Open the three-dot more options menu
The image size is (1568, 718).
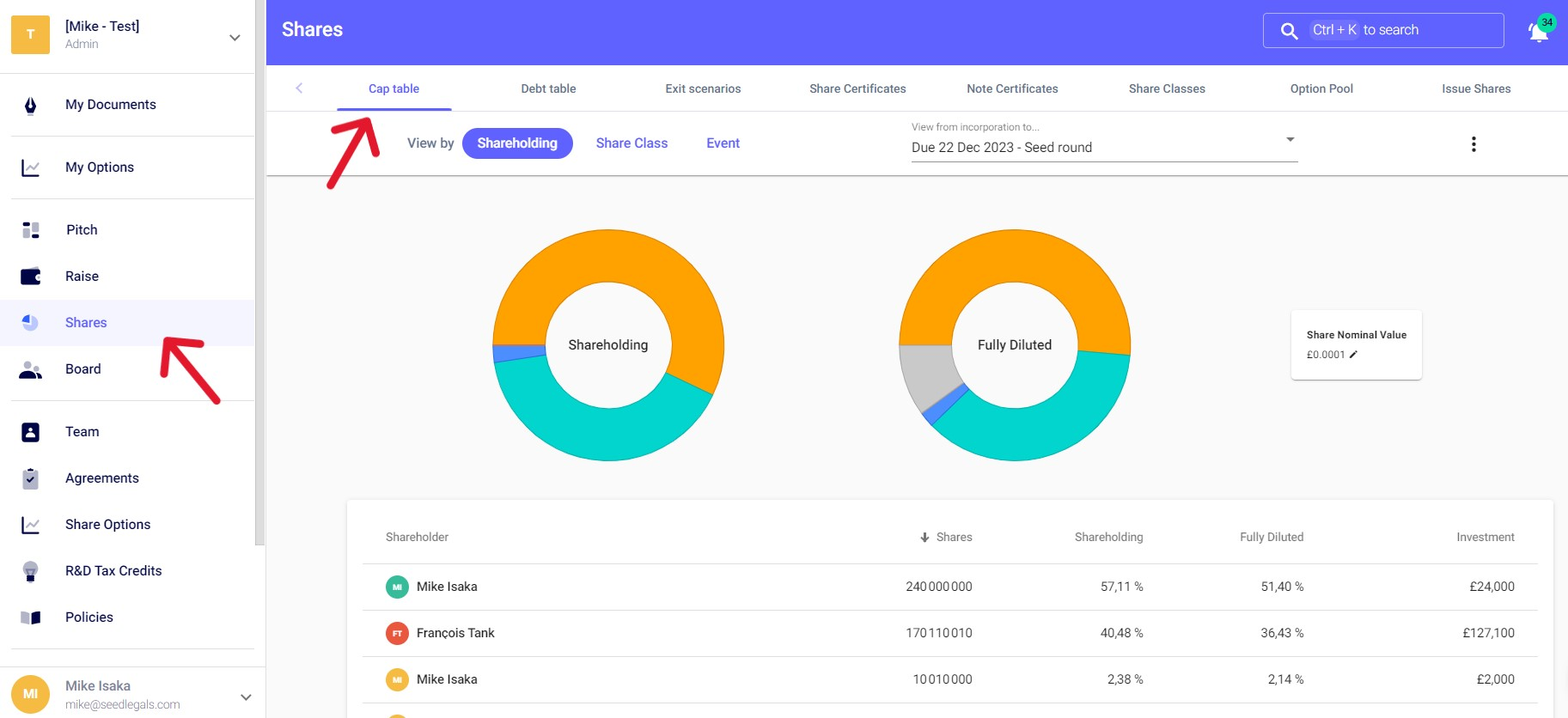point(1473,144)
